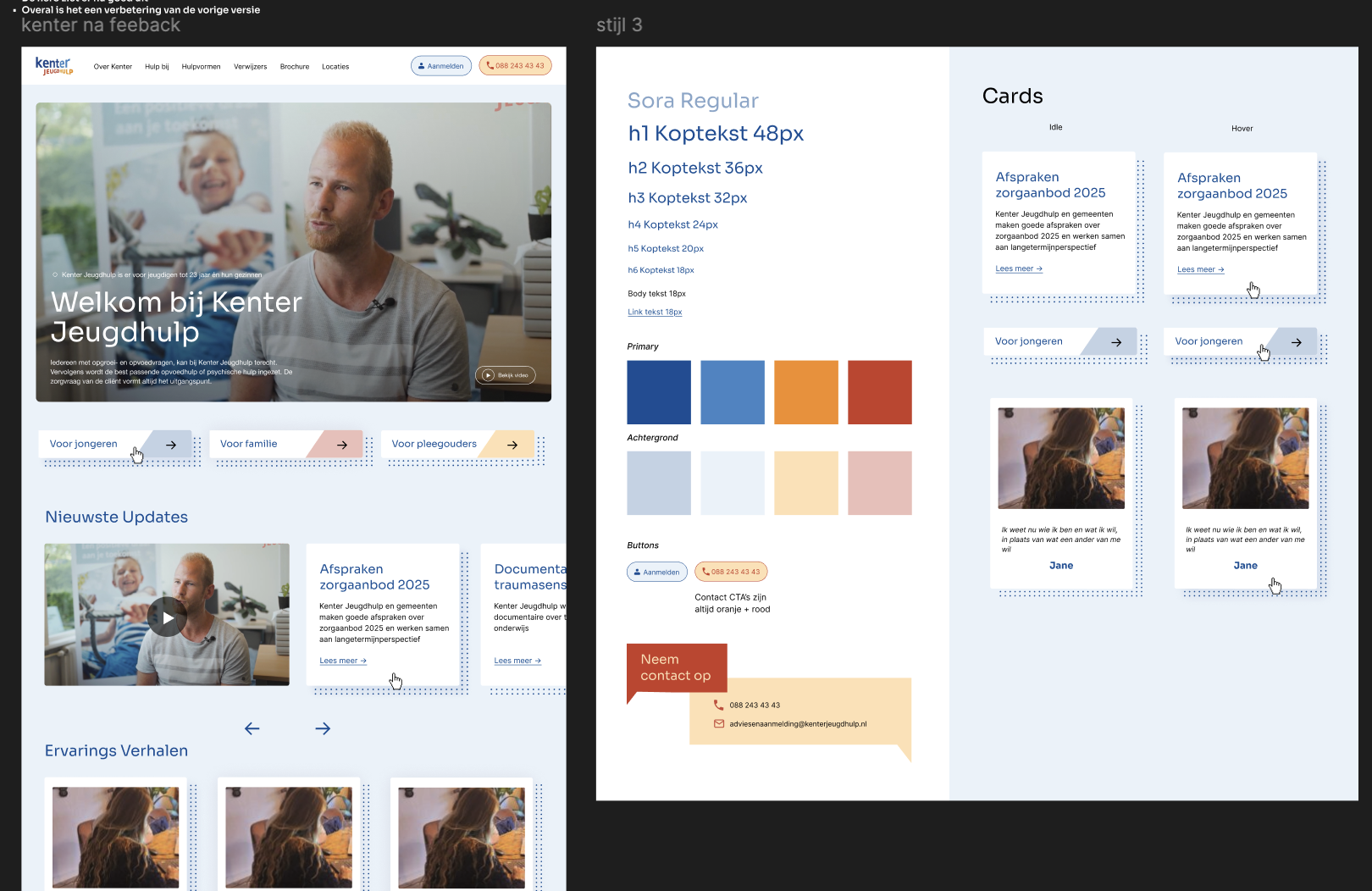Follow Lees meer on the website's Afspraken card
The height and width of the screenshot is (891, 1372).
[343, 661]
